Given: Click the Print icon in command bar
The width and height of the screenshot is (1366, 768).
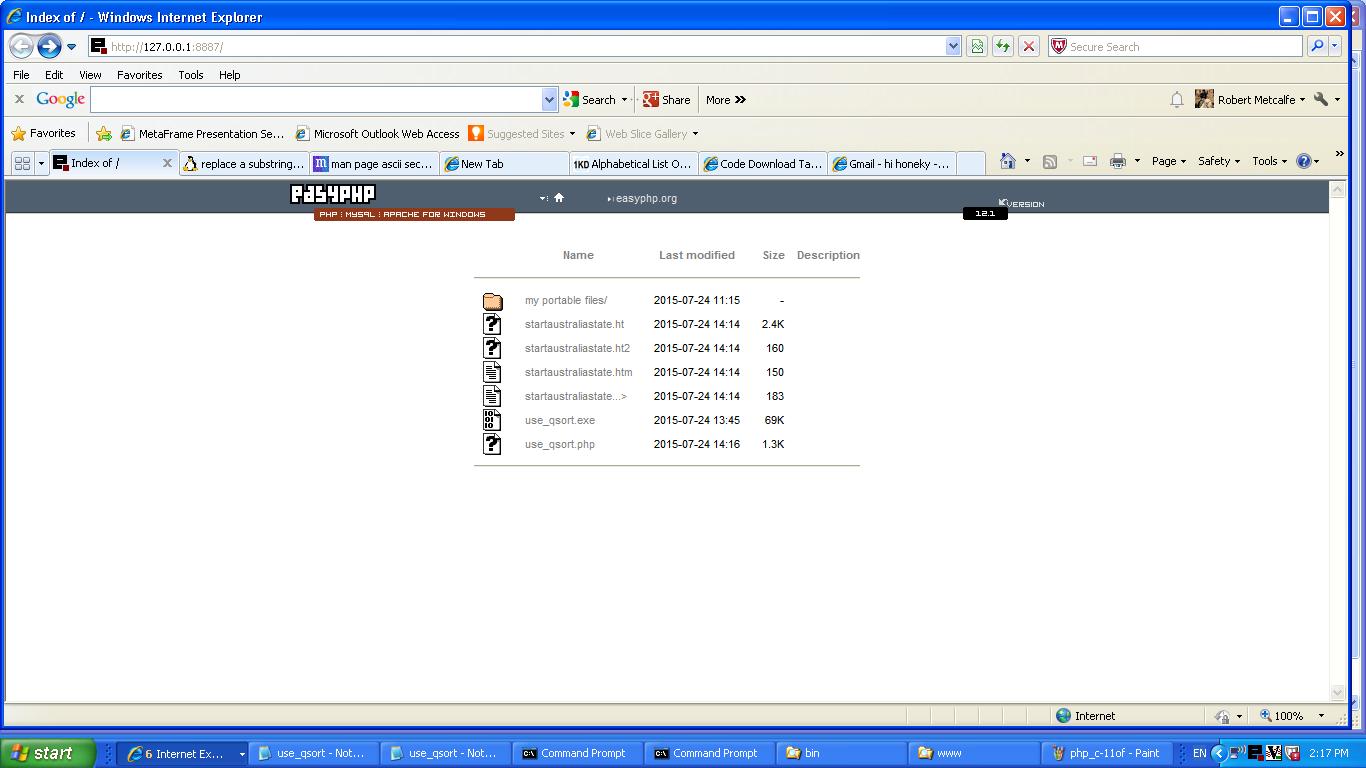Looking at the screenshot, I should click(x=1117, y=161).
